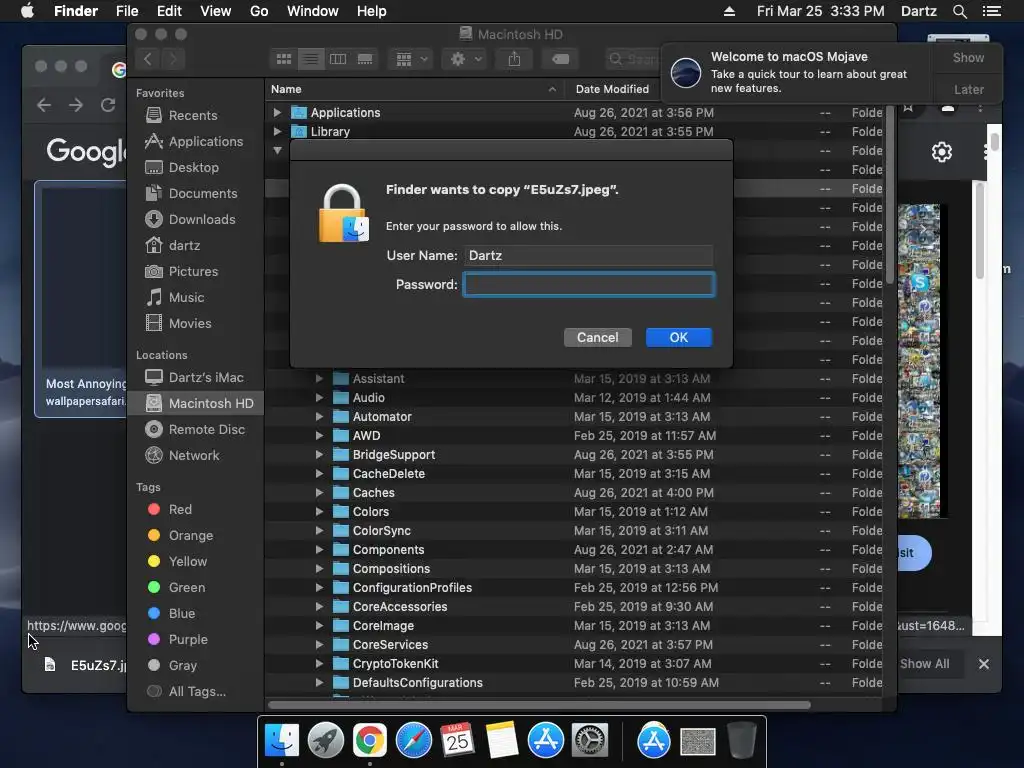Expand the Applications folder row
Viewport: 1024px width, 768px height.
tap(277, 112)
